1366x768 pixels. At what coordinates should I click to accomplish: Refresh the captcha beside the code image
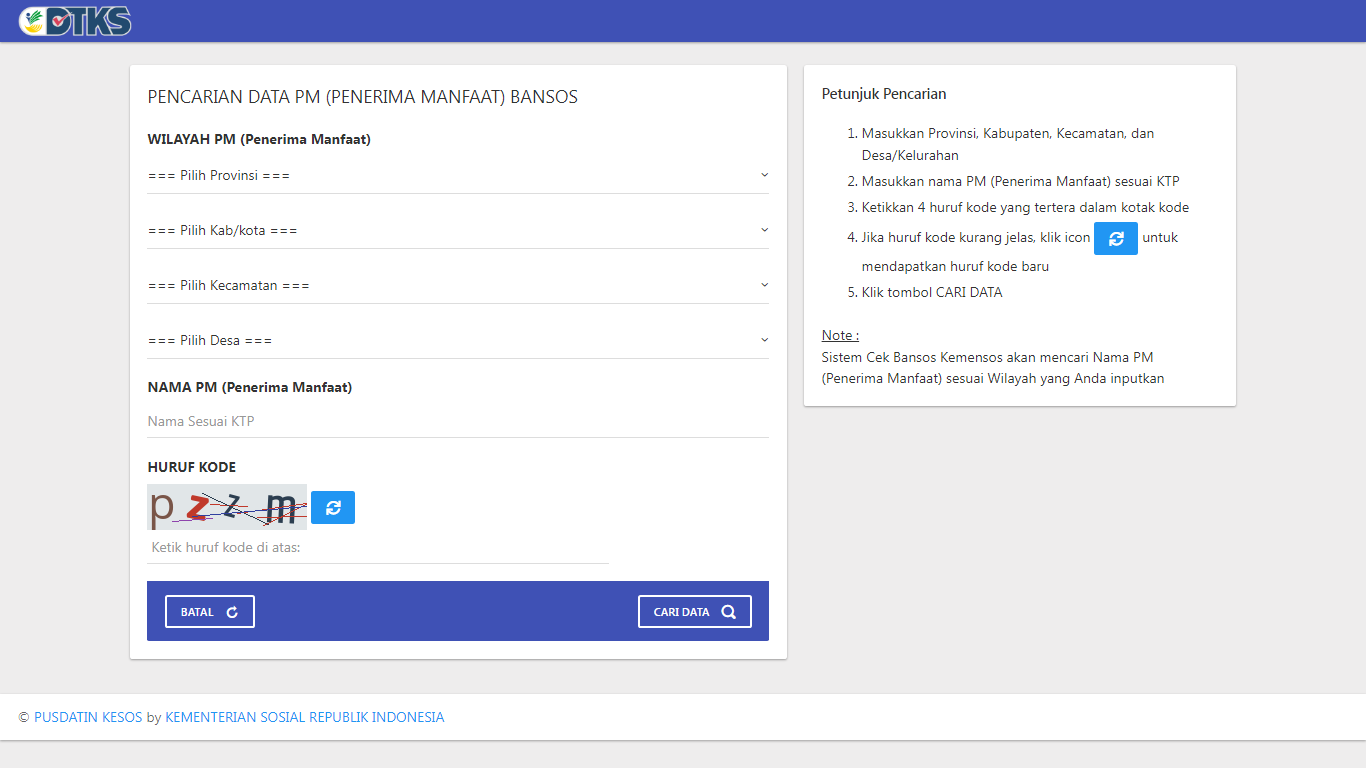tap(333, 507)
